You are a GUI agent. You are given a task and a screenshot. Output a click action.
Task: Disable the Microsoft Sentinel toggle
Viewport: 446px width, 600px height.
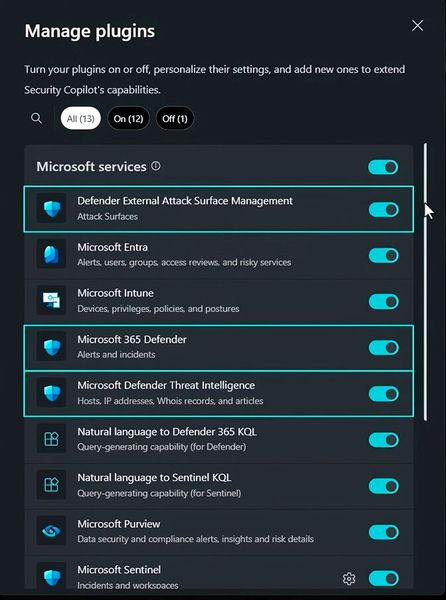[x=384, y=578]
